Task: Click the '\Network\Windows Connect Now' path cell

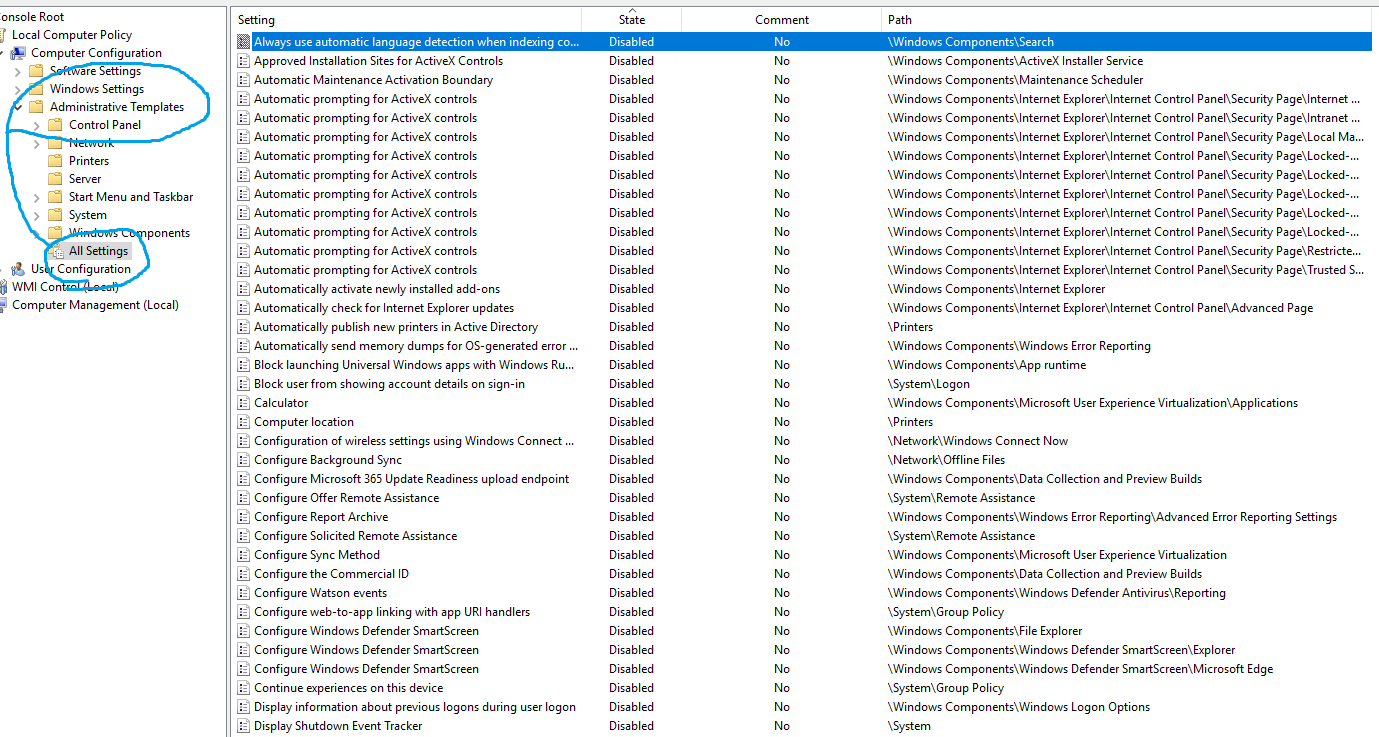Action: (x=977, y=441)
